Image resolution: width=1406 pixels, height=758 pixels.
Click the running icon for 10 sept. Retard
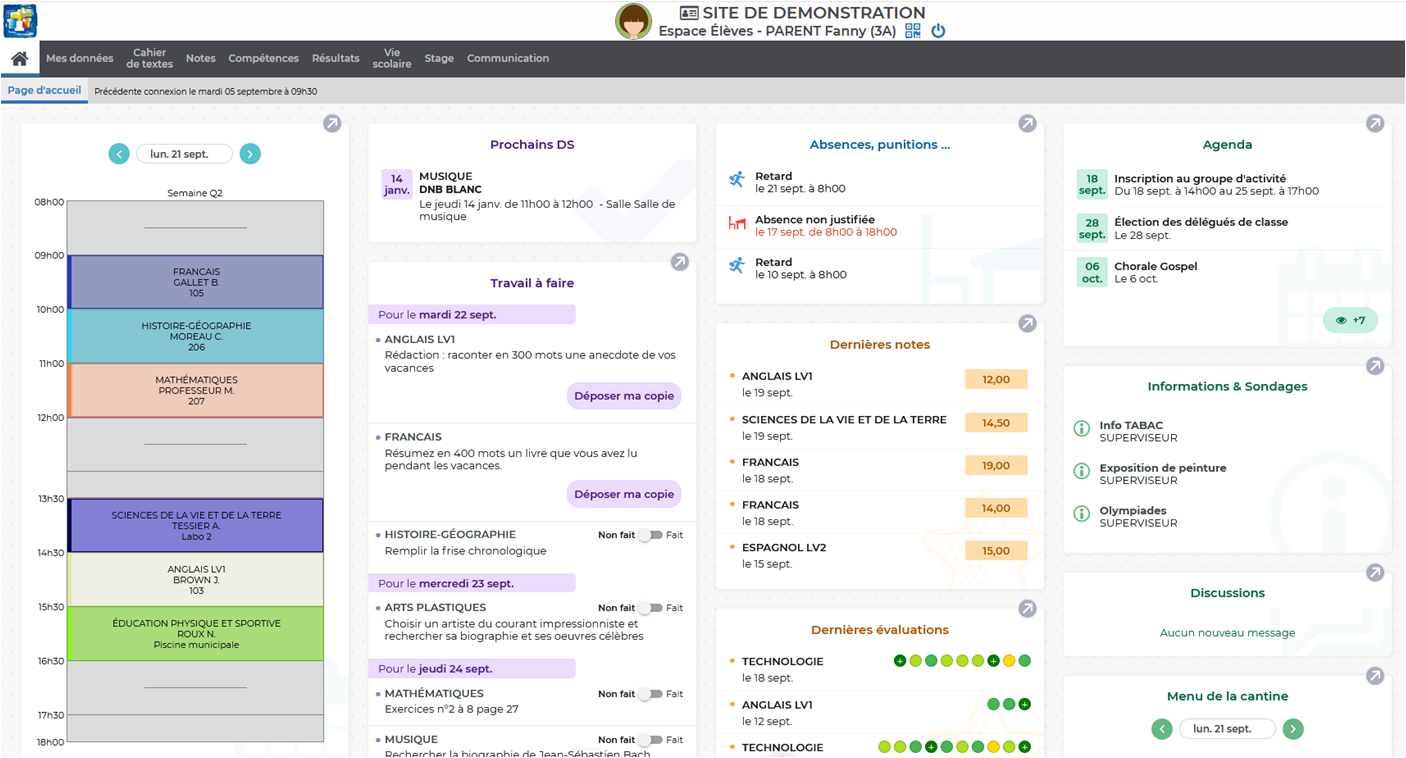click(737, 265)
